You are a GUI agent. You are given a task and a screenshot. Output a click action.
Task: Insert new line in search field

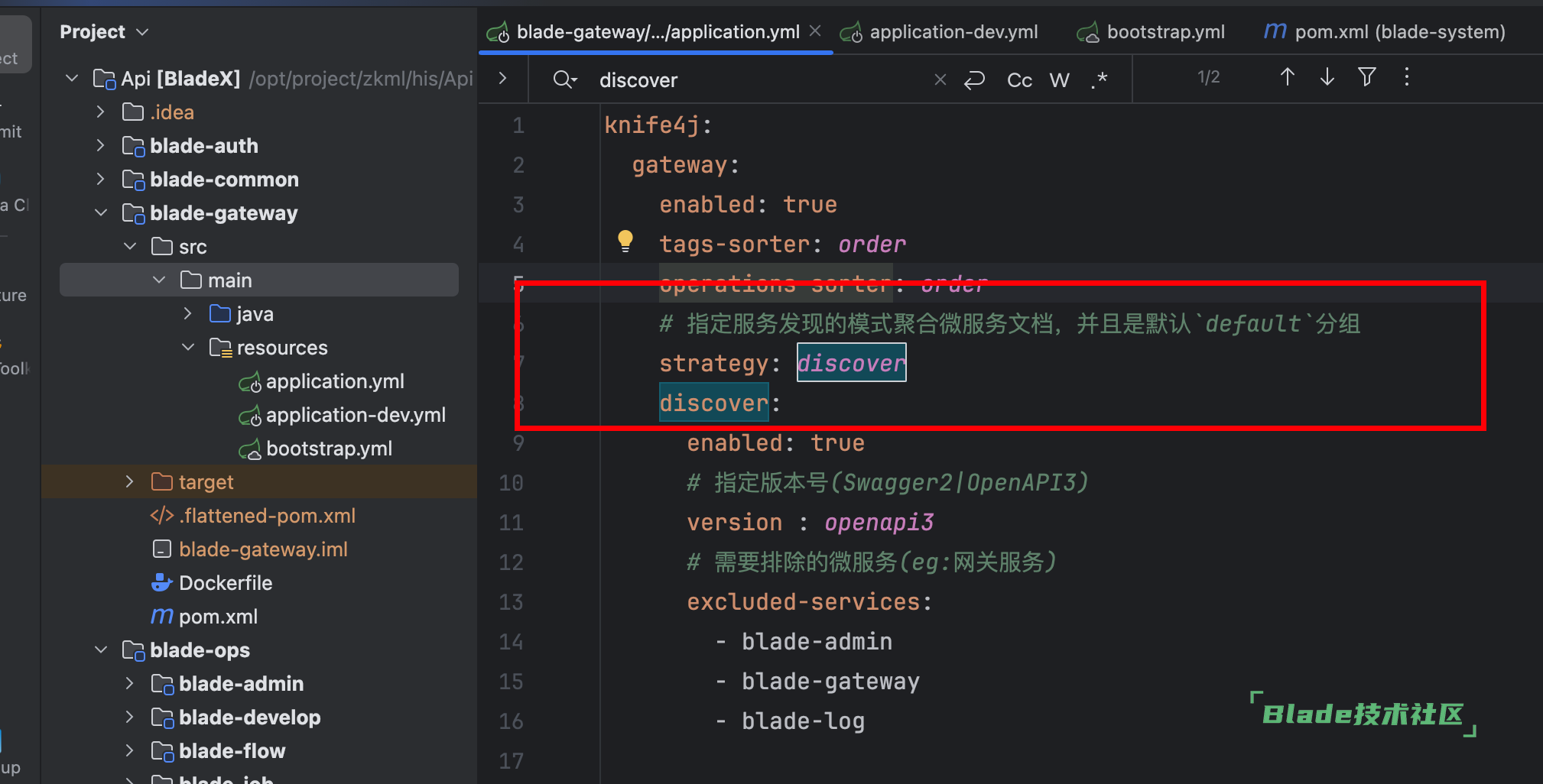(x=975, y=79)
